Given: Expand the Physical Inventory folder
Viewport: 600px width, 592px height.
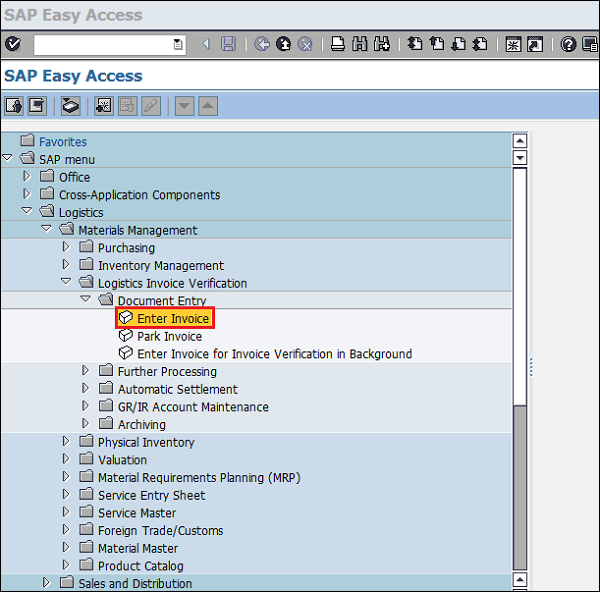Looking at the screenshot, I should click(66, 441).
